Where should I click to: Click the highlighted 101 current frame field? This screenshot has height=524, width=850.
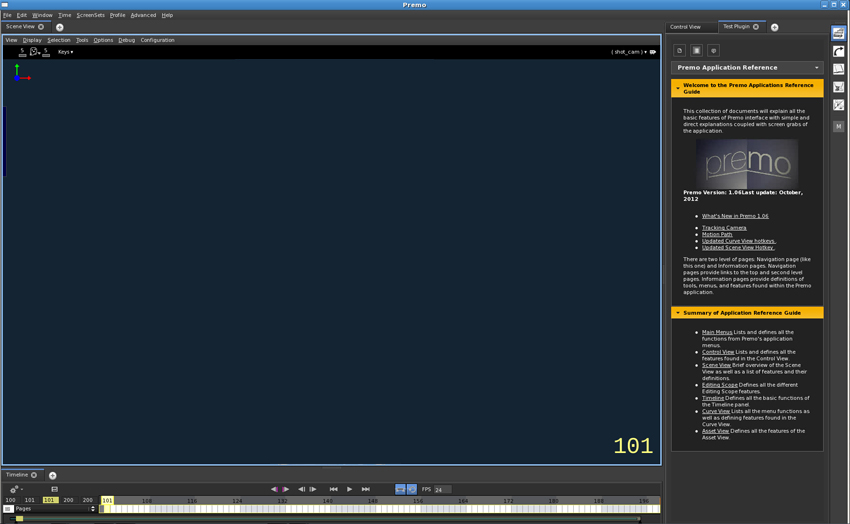point(50,500)
